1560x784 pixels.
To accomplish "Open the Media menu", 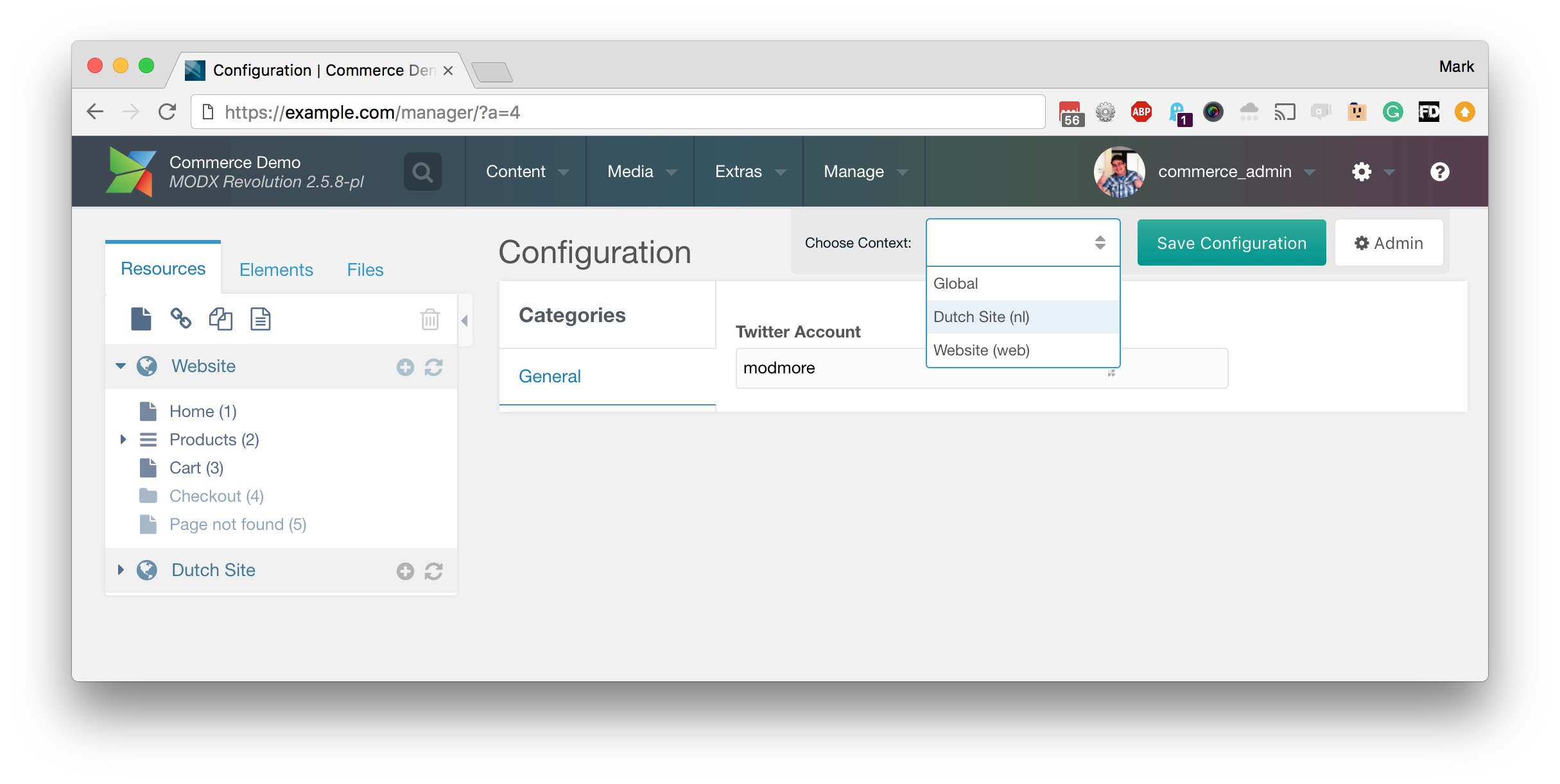I will [x=641, y=171].
